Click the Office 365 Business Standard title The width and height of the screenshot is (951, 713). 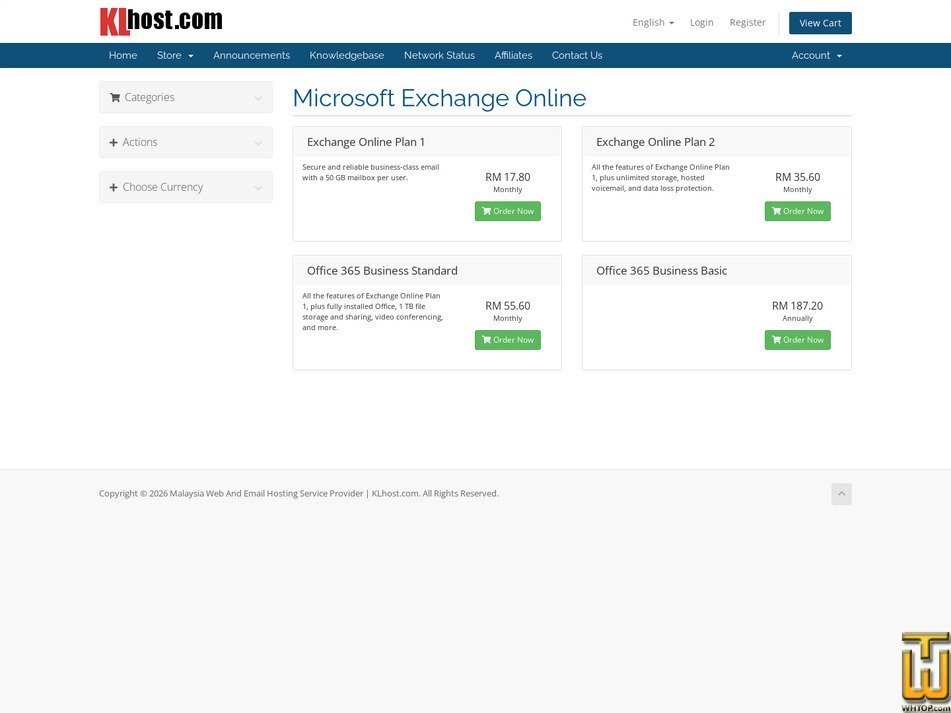382,270
